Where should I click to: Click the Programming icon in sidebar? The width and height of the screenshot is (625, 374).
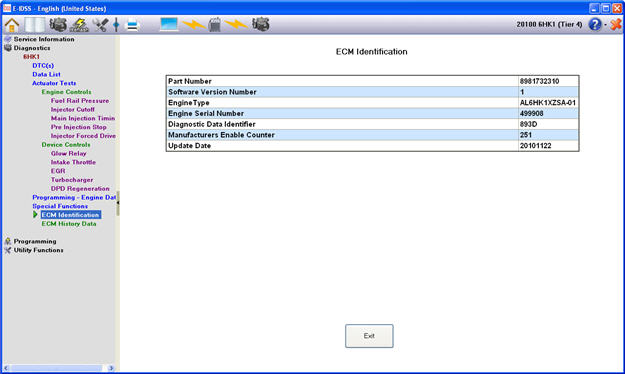[x=8, y=241]
